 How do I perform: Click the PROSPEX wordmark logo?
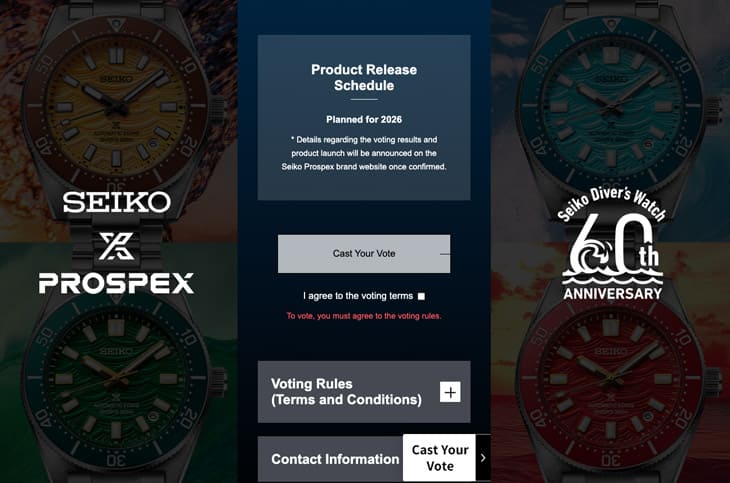pos(116,283)
